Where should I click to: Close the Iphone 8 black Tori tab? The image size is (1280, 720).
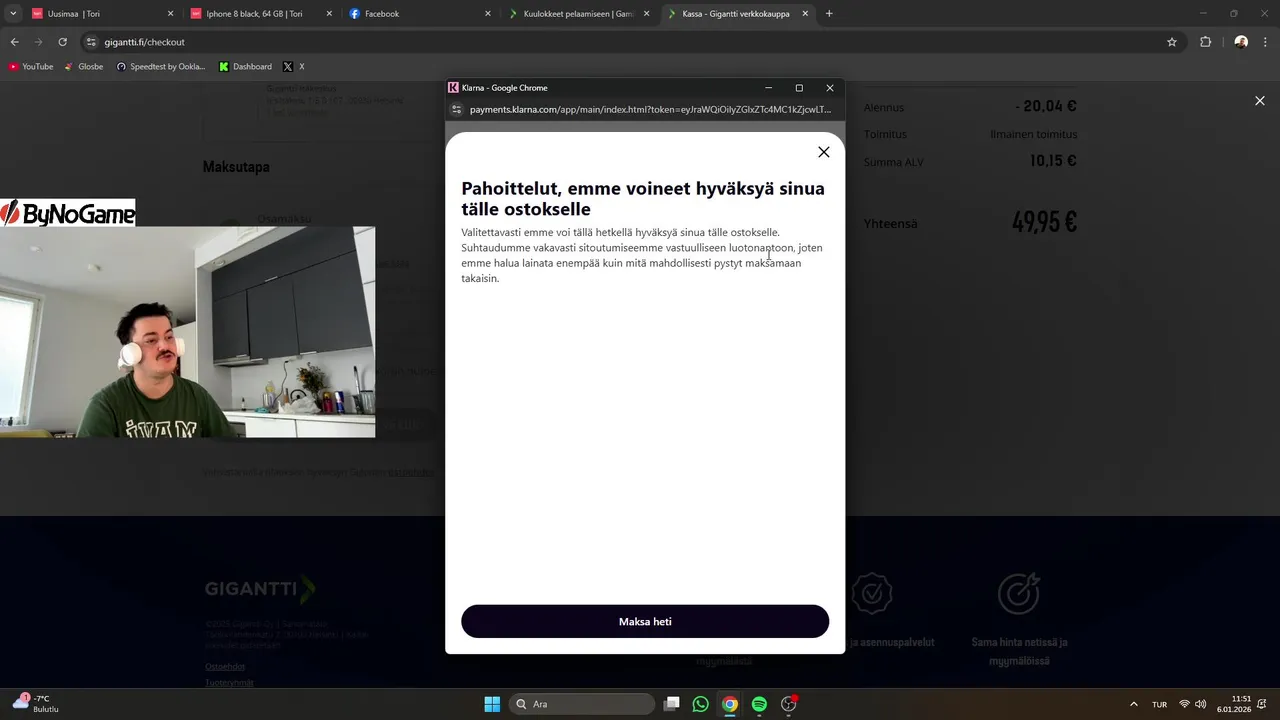point(329,14)
